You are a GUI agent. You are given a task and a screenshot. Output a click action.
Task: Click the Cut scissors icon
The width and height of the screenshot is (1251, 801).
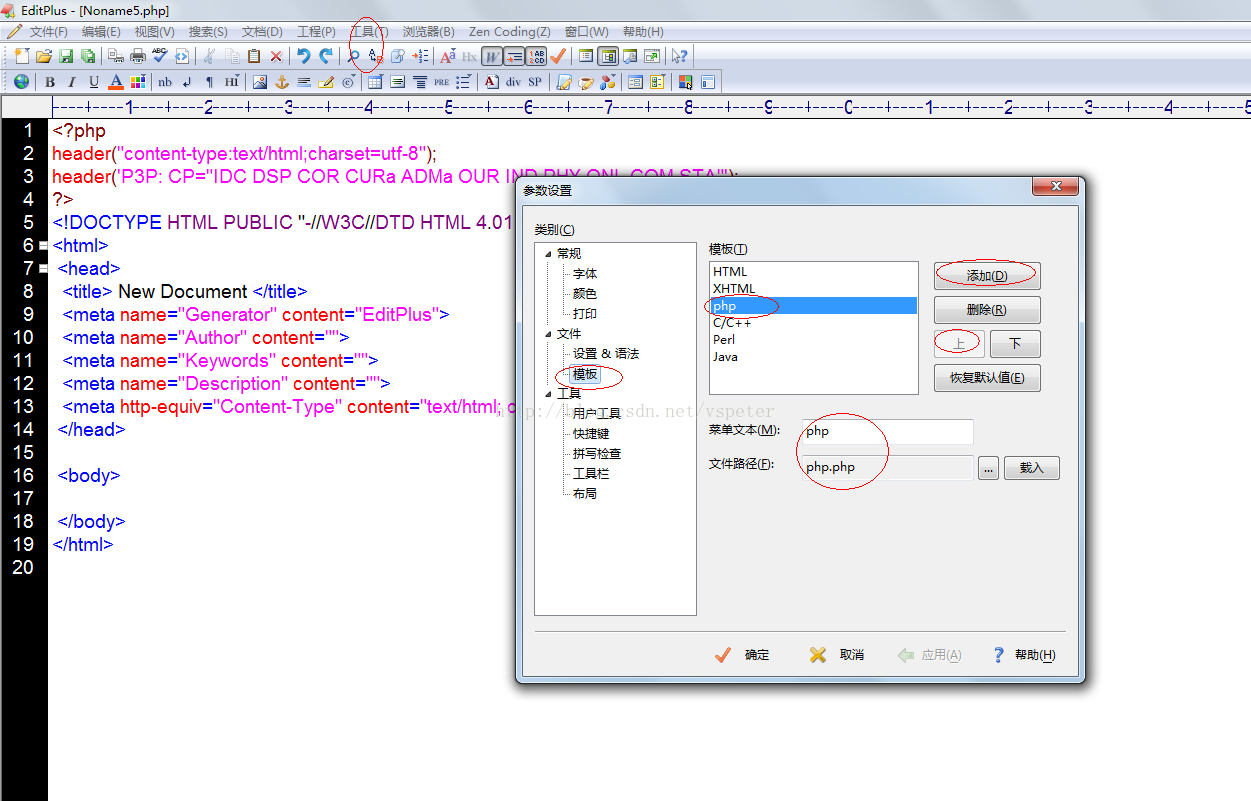[210, 56]
